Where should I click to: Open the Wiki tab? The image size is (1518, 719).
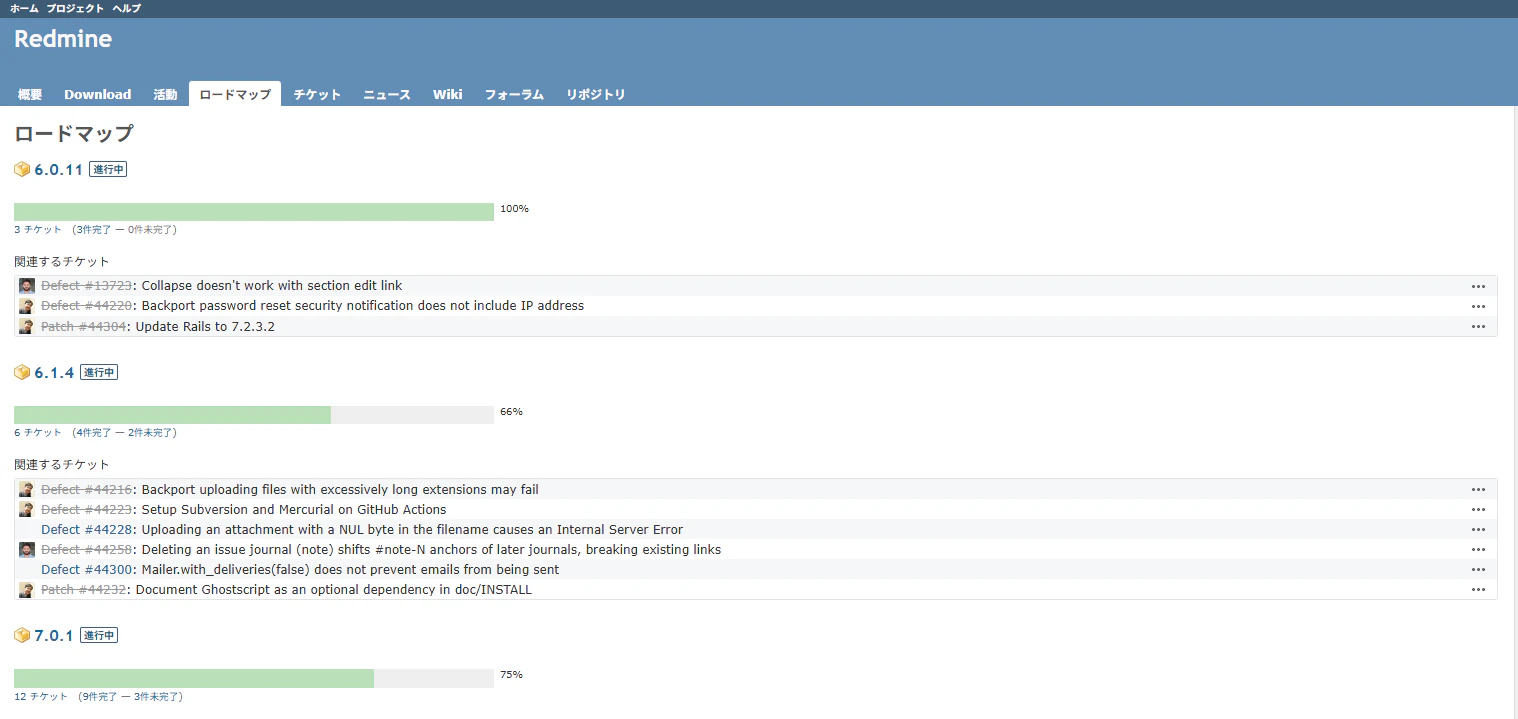pyautogui.click(x=447, y=94)
